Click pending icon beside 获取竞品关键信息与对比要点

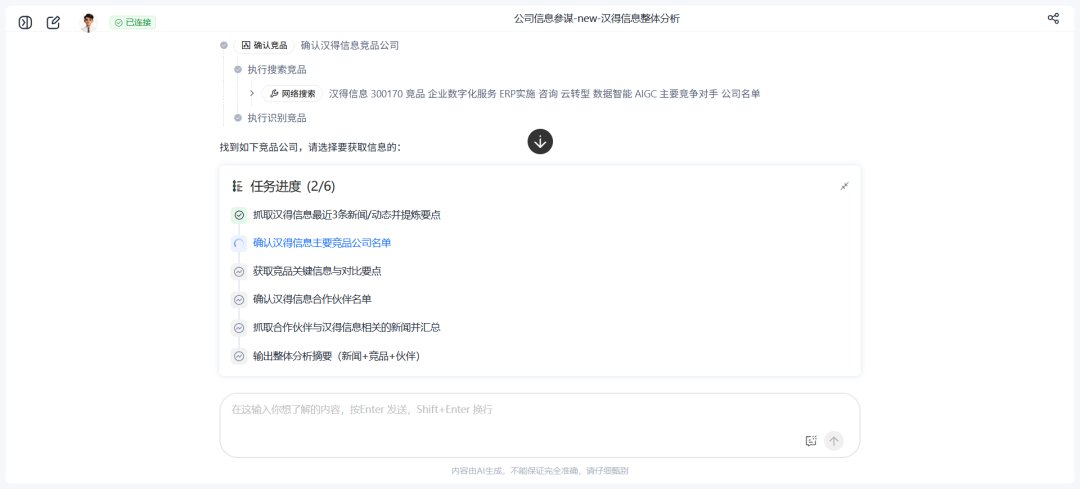(x=239, y=271)
